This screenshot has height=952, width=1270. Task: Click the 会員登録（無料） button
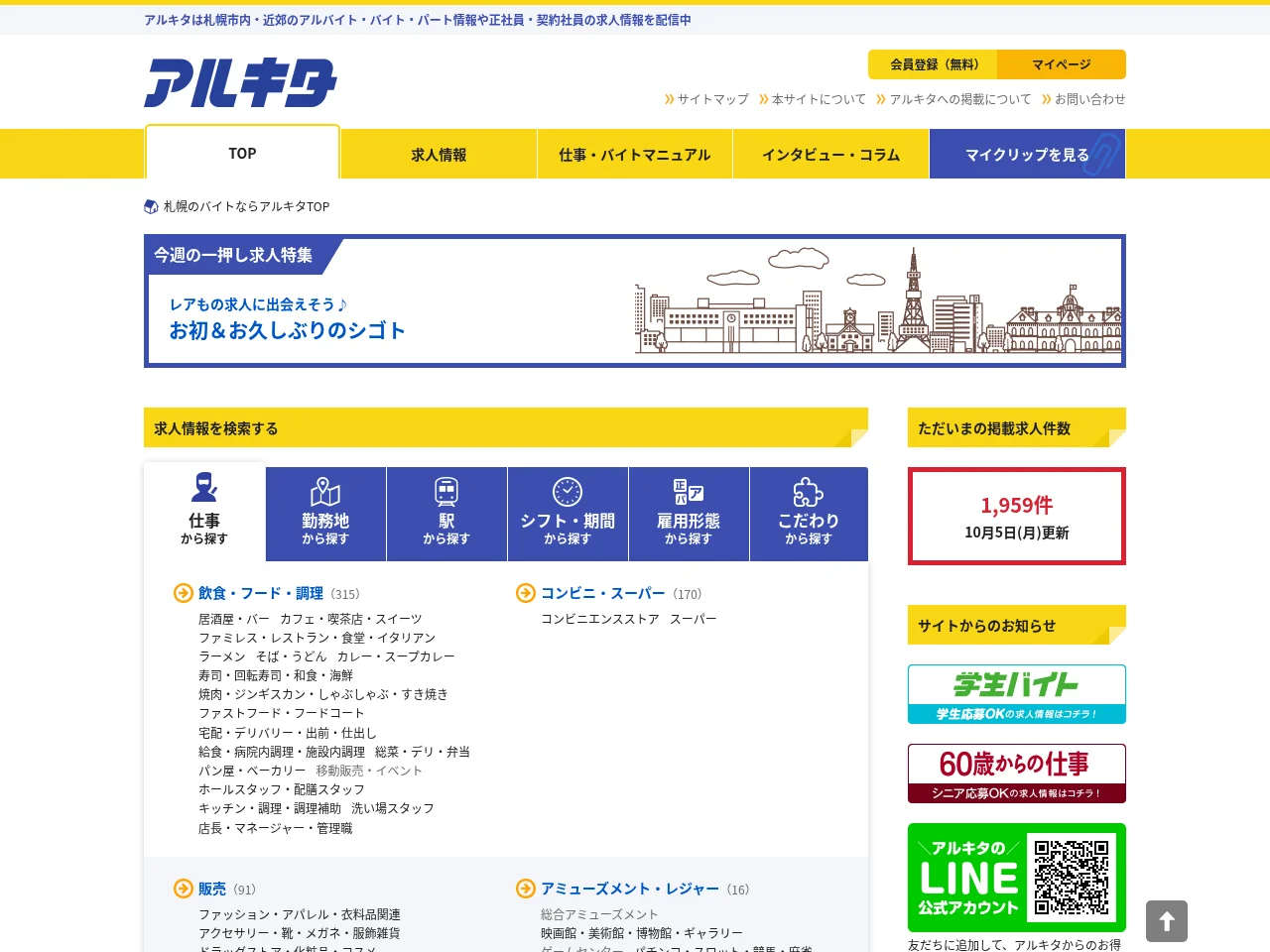pyautogui.click(x=933, y=64)
